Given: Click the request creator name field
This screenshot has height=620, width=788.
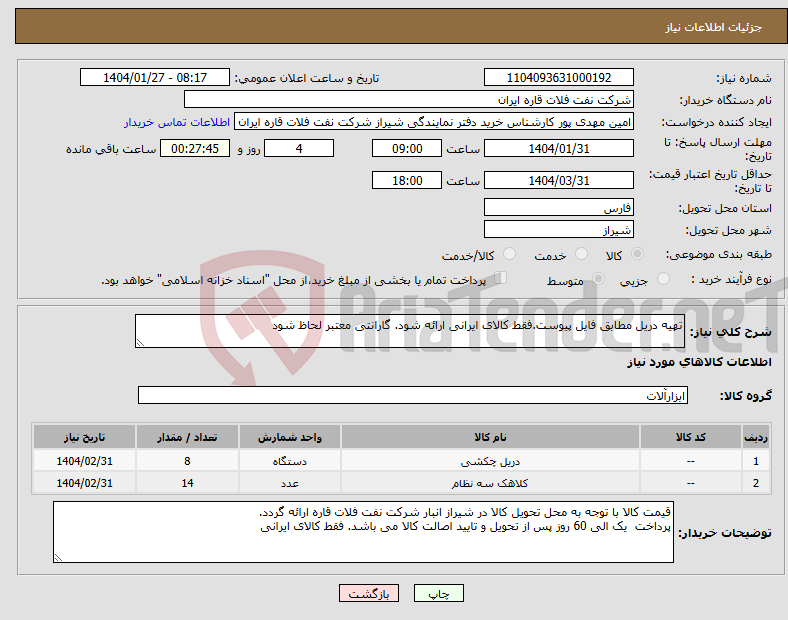Looking at the screenshot, I should point(434,122).
